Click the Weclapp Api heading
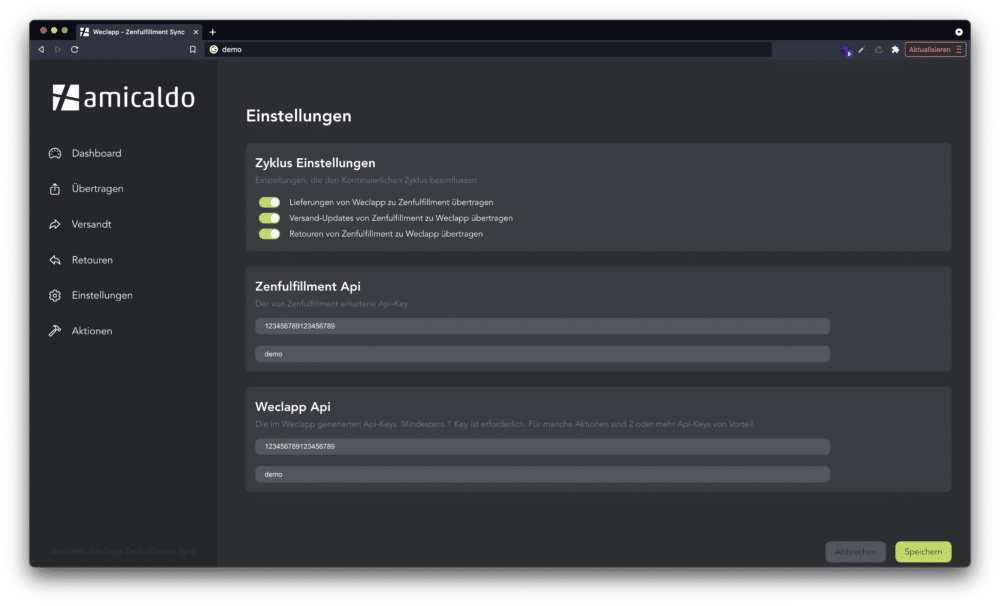Viewport: 1000px width, 606px height. (x=293, y=407)
